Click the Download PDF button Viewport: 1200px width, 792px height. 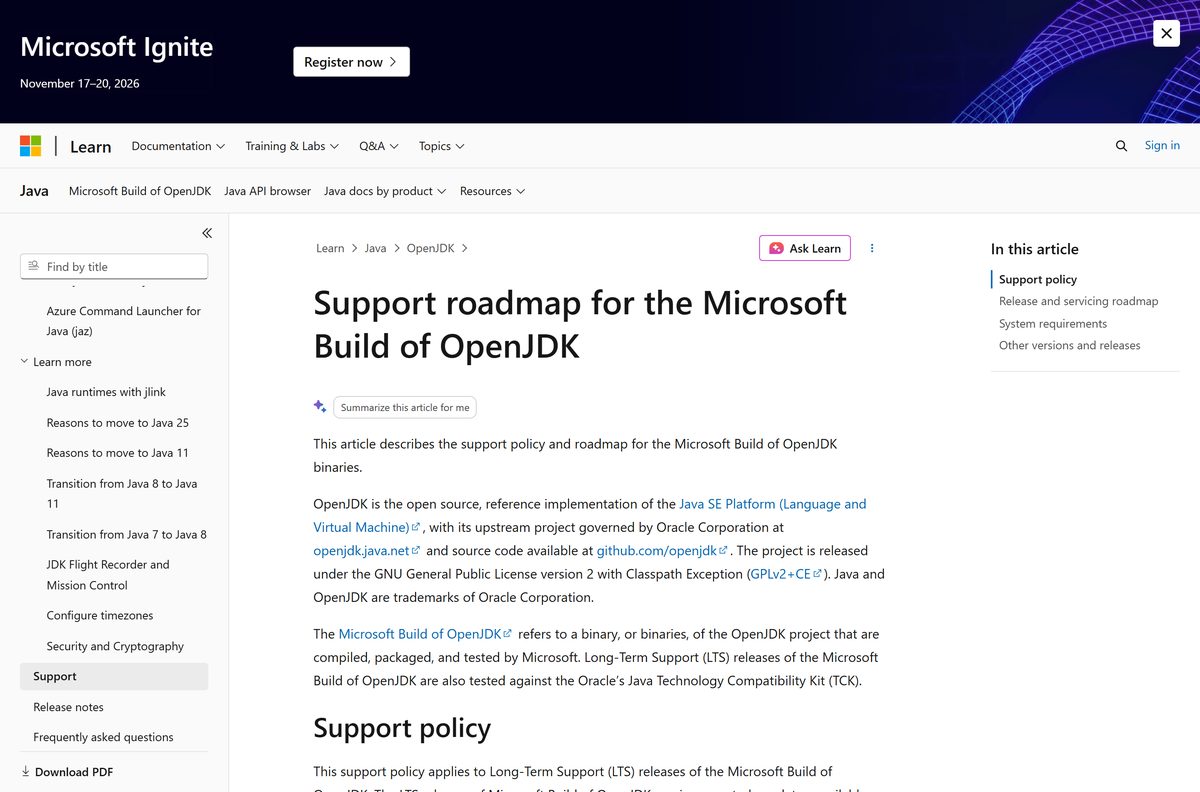click(67, 772)
